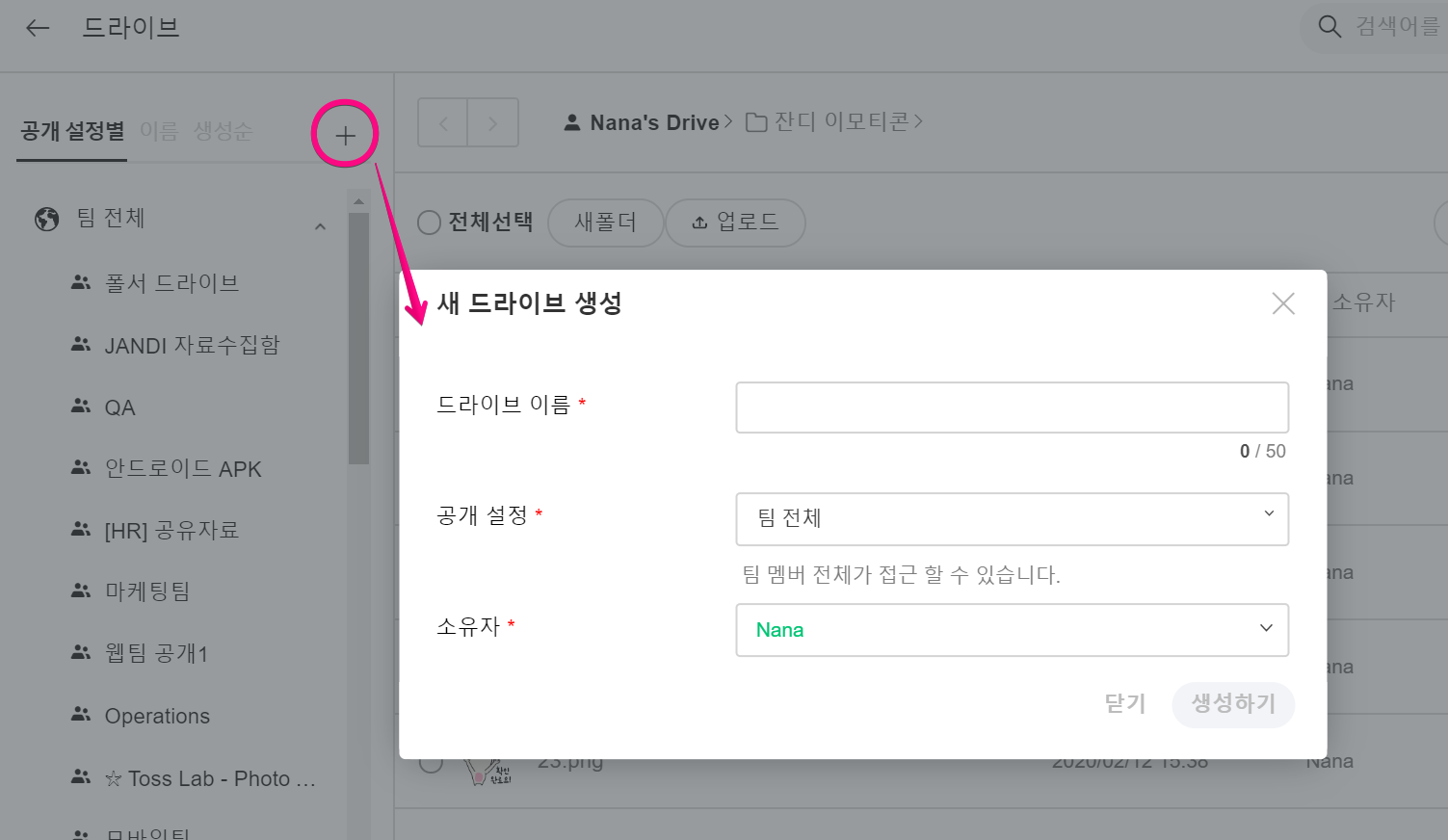Collapse the 팀 전체 drive list
The width and height of the screenshot is (1448, 840).
point(320,226)
